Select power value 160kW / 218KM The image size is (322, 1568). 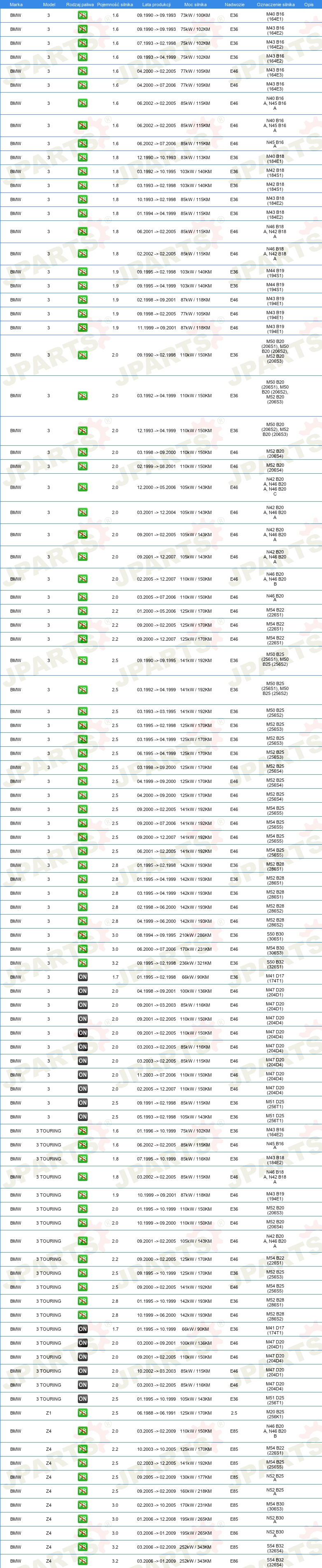(195, 1491)
